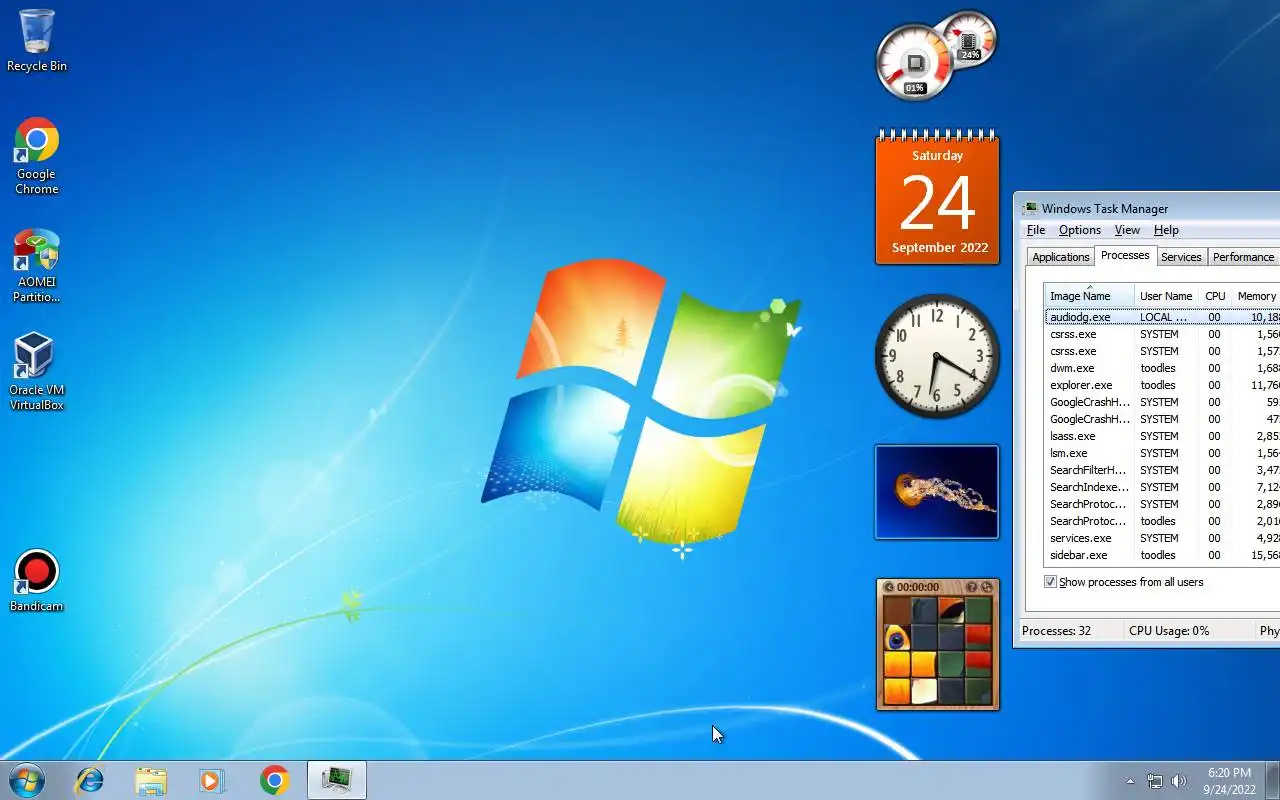Select the AOMEI Partition desktop shortcut

[37, 266]
